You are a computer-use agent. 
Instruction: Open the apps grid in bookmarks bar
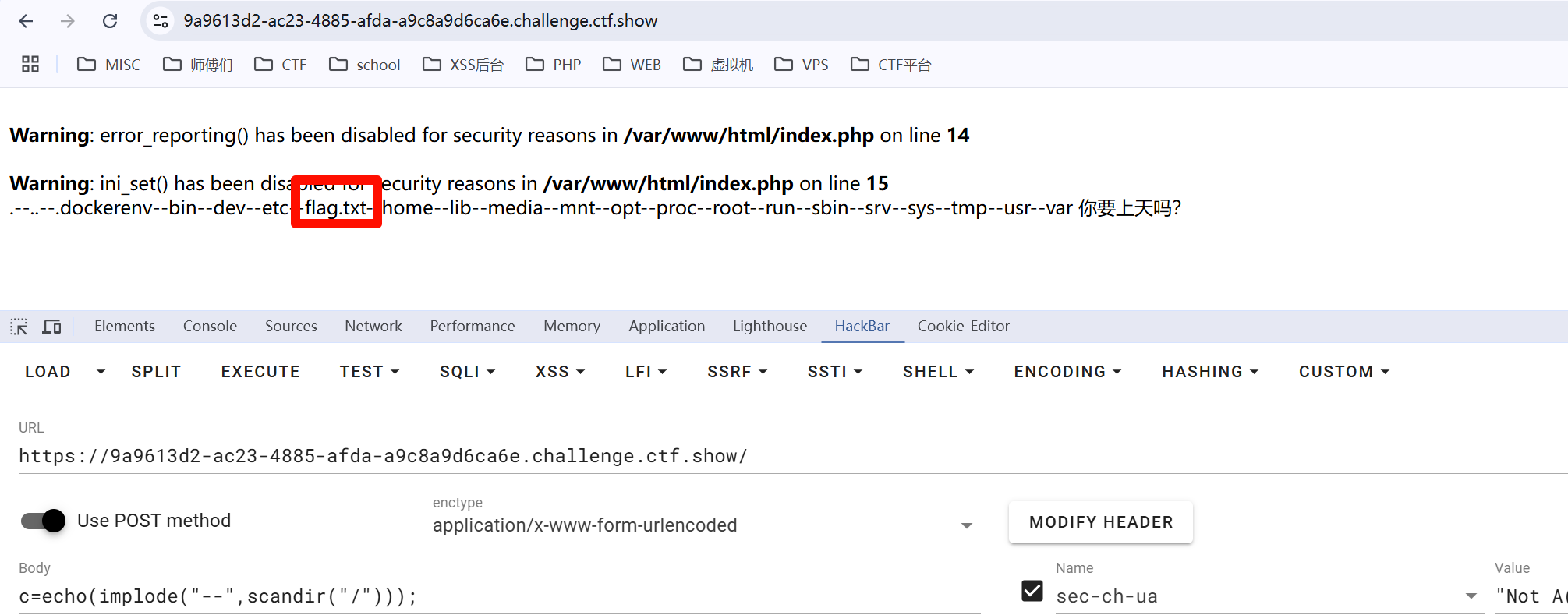tap(30, 64)
